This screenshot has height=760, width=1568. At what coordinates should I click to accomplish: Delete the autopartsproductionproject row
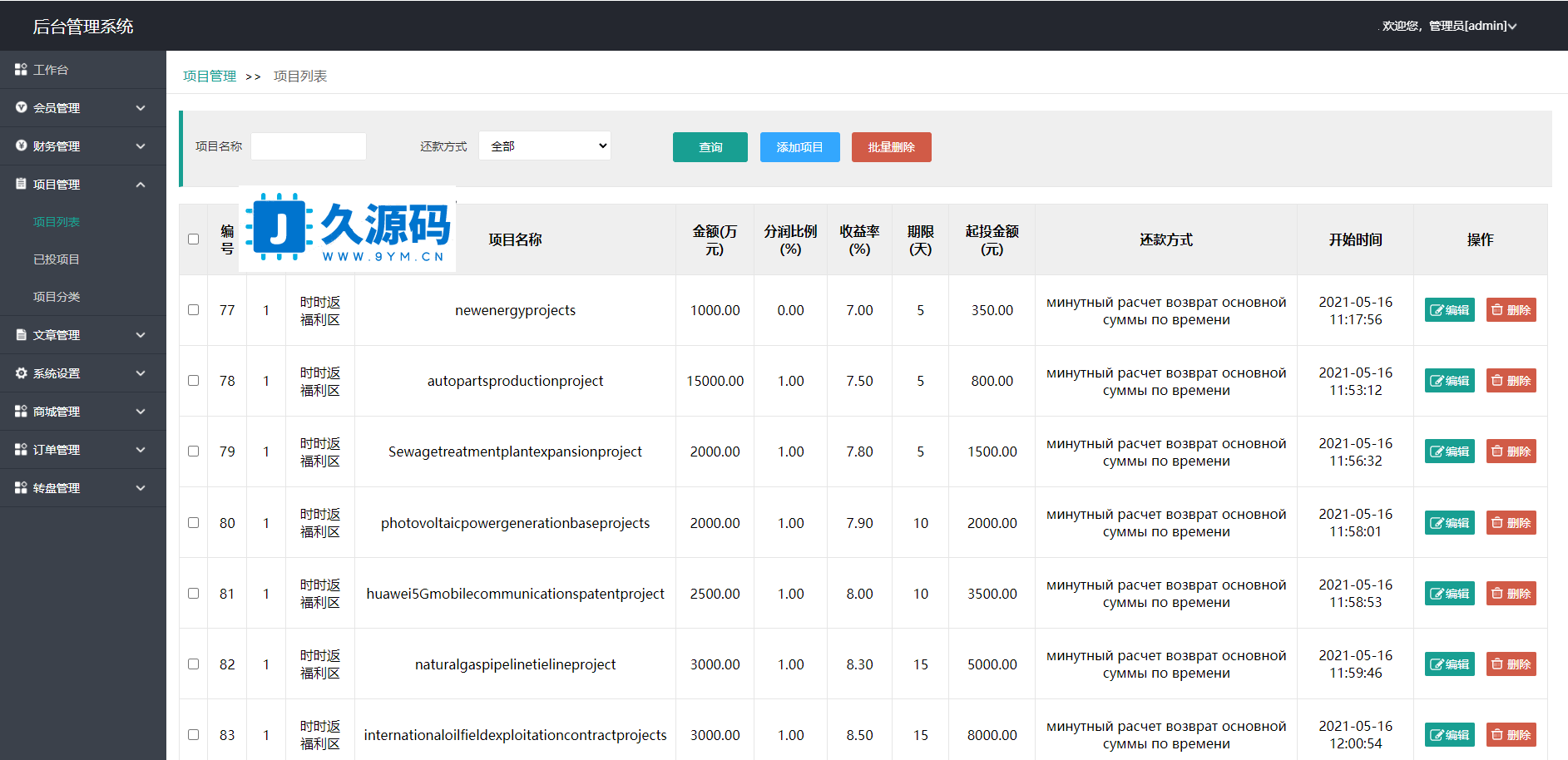[1511, 381]
